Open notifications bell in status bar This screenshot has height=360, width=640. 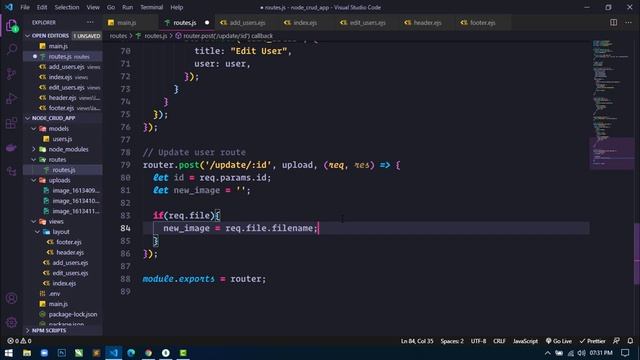pyautogui.click(x=630, y=341)
